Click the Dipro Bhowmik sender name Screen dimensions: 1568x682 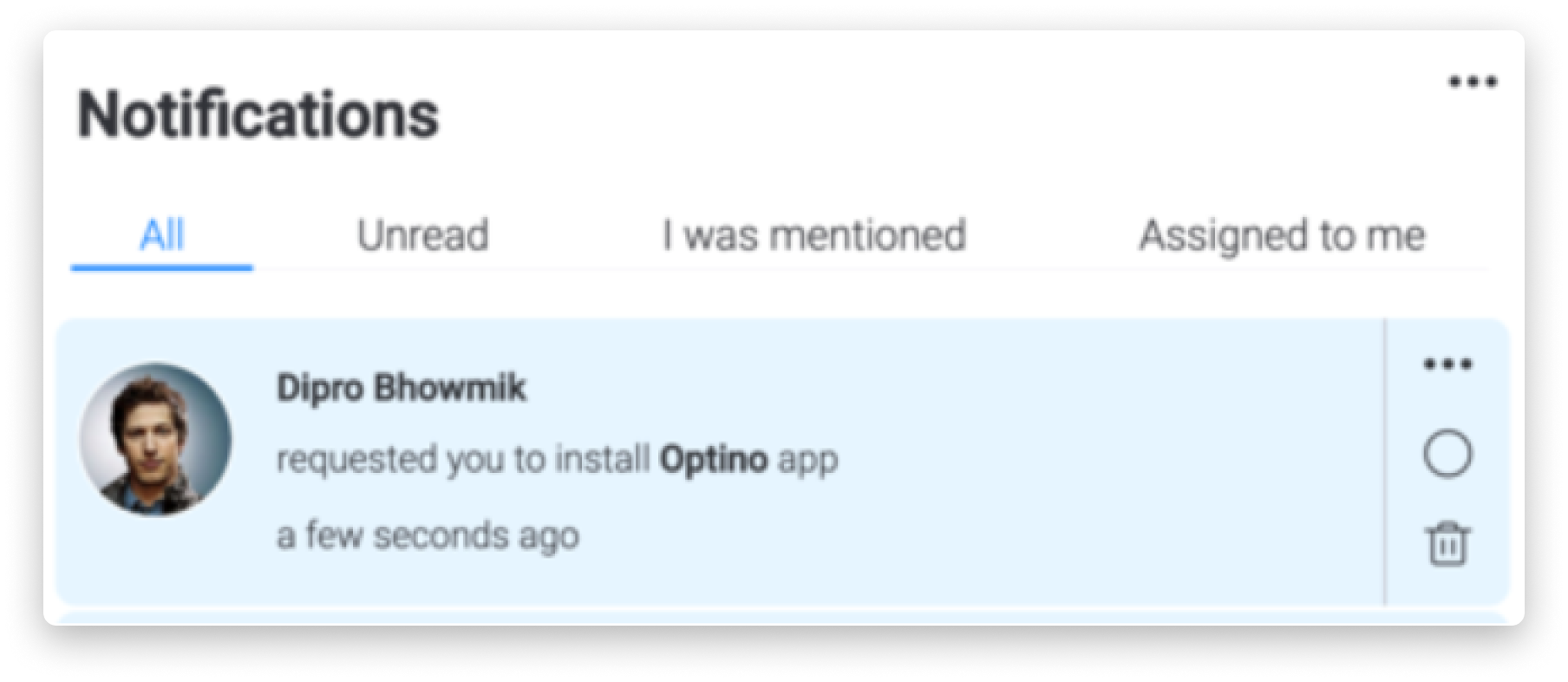point(401,387)
